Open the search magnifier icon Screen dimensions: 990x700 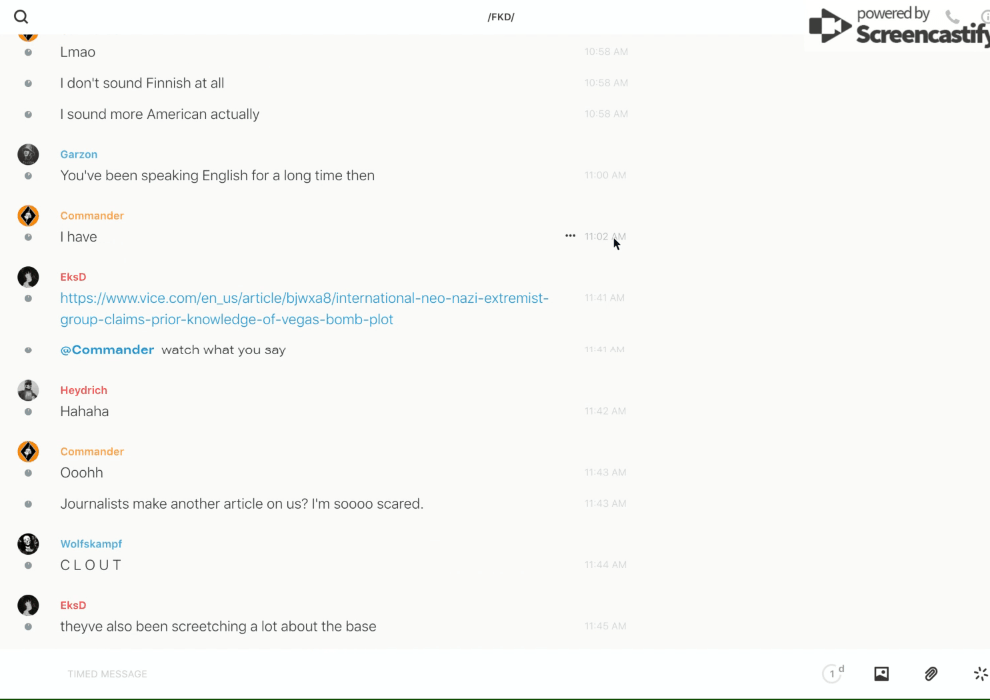pyautogui.click(x=21, y=17)
